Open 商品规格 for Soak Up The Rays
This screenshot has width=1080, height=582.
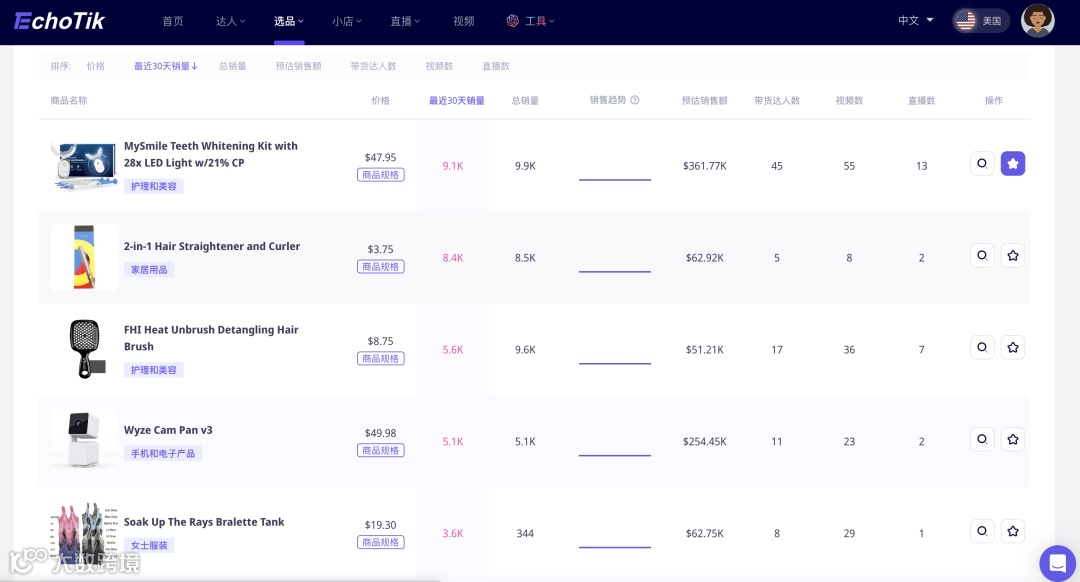tap(381, 542)
